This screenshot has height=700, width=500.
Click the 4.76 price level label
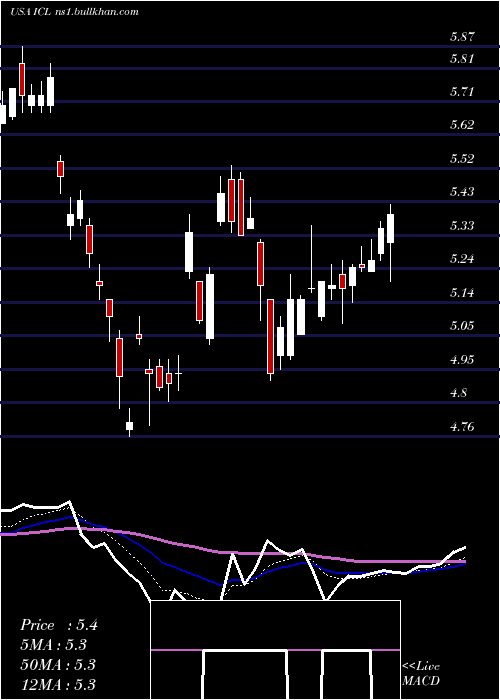[x=462, y=427]
